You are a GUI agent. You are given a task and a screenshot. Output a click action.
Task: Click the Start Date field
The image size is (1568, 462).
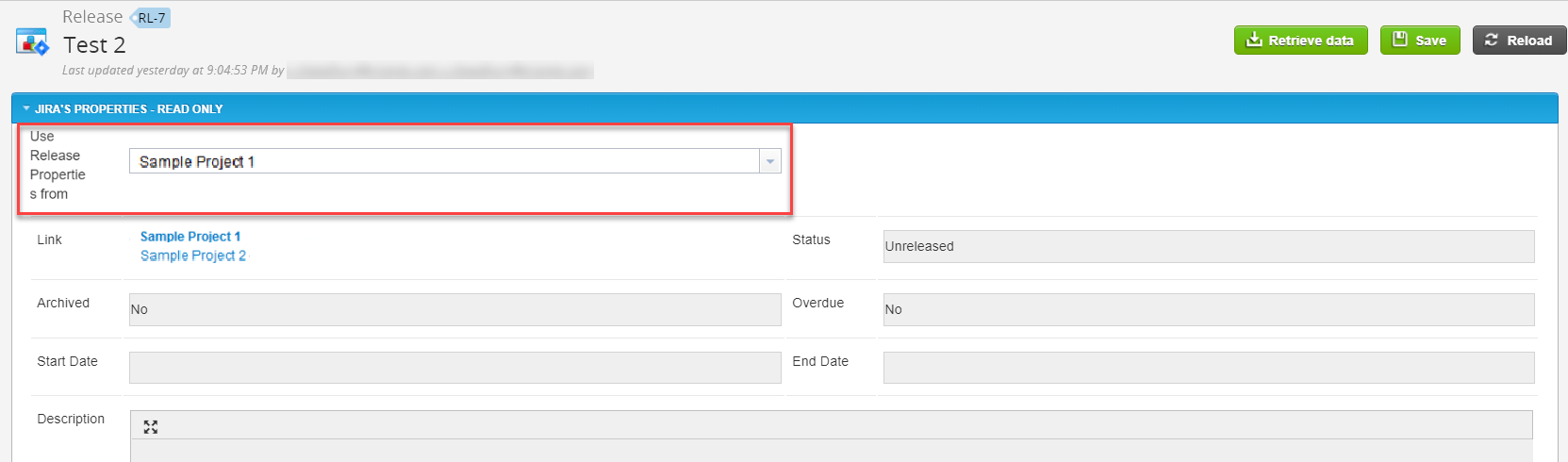(454, 368)
